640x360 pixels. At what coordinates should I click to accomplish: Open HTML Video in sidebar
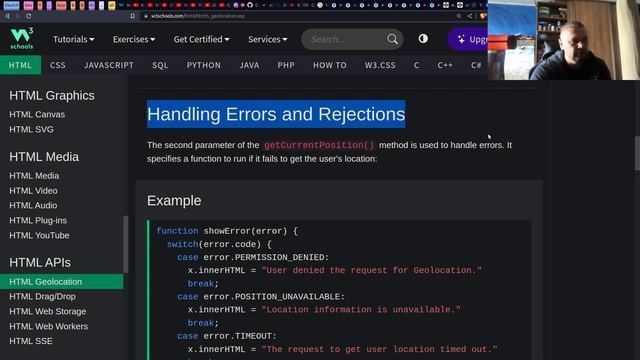coord(33,191)
